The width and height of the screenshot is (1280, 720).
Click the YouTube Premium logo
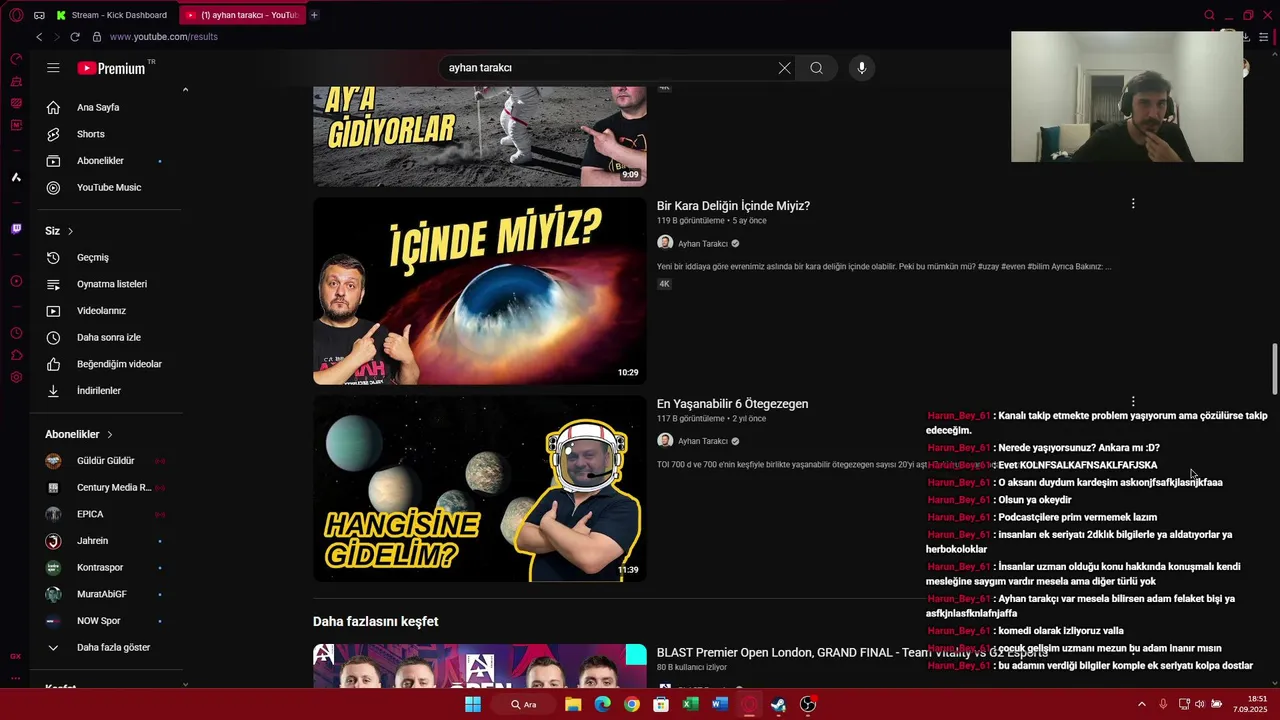pos(111,68)
